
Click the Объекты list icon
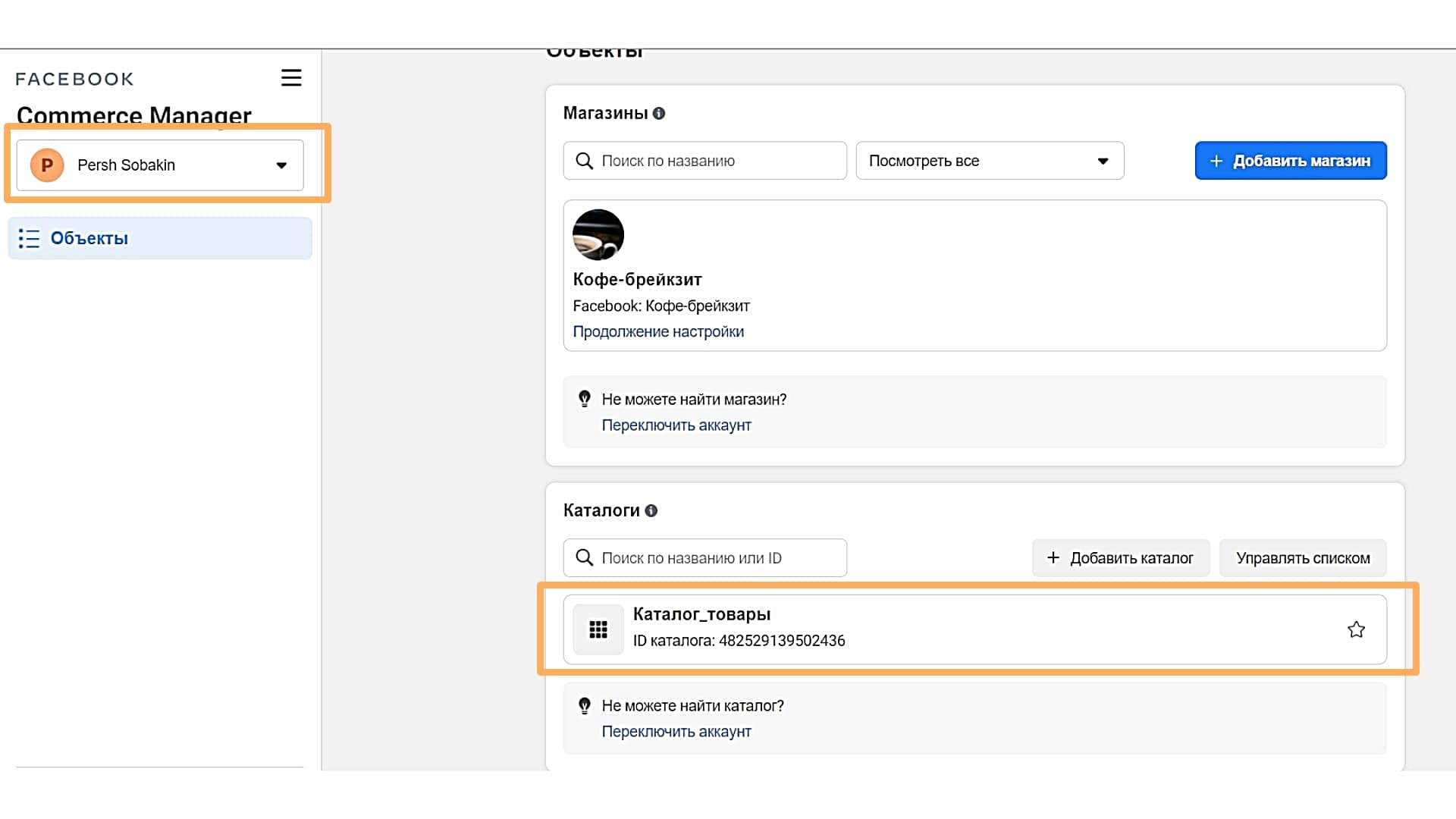point(29,238)
